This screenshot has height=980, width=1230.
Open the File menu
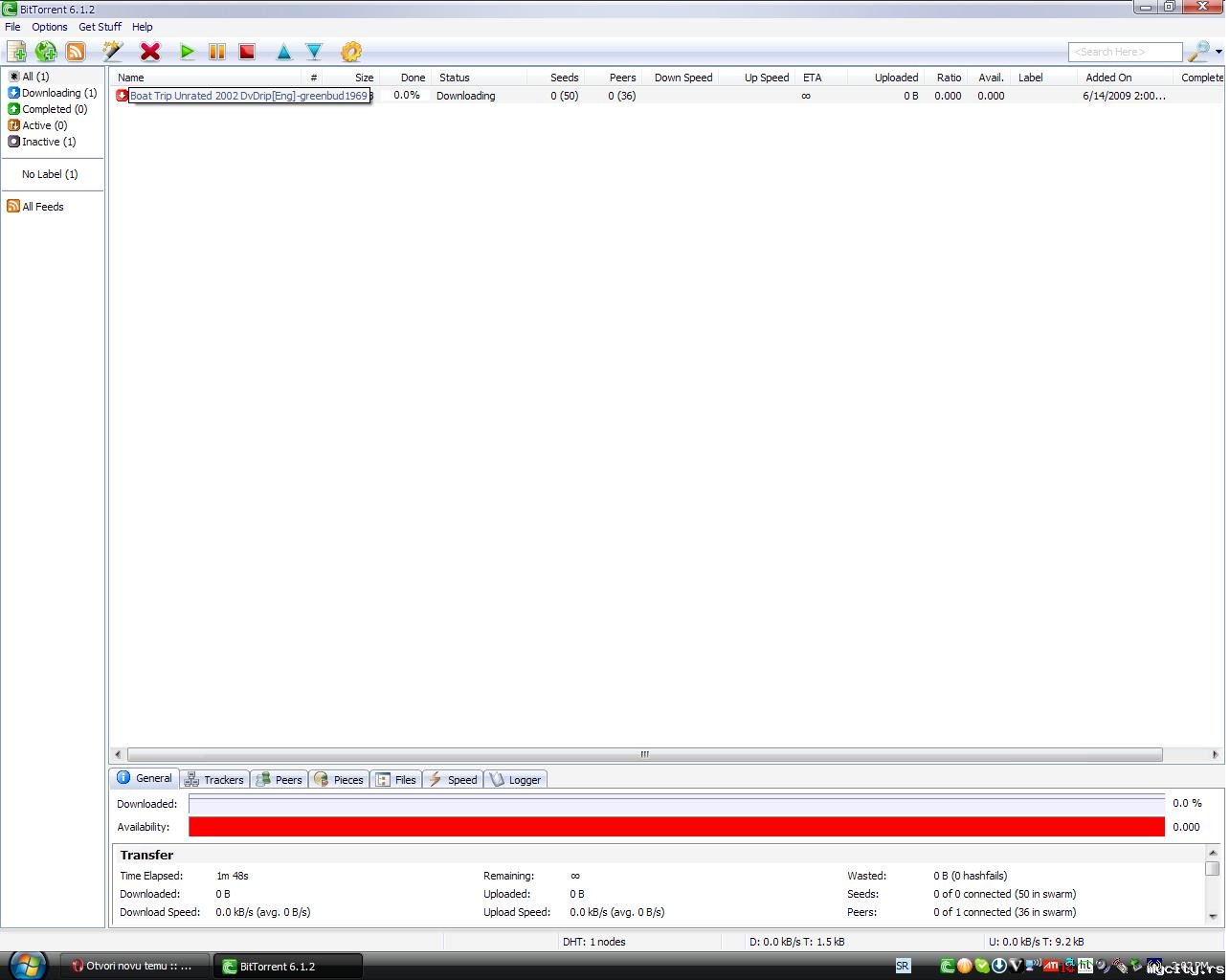[12, 27]
